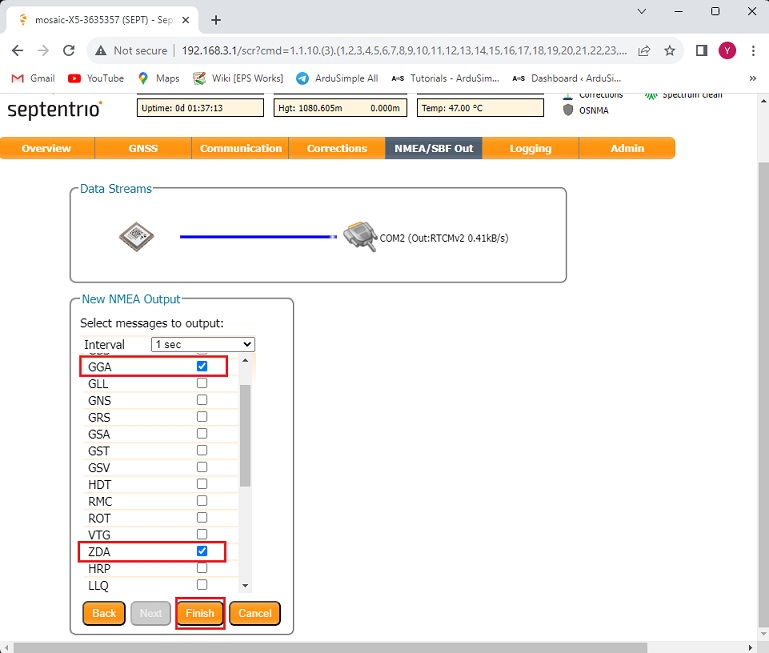Switch to the Communication tab

(241, 148)
